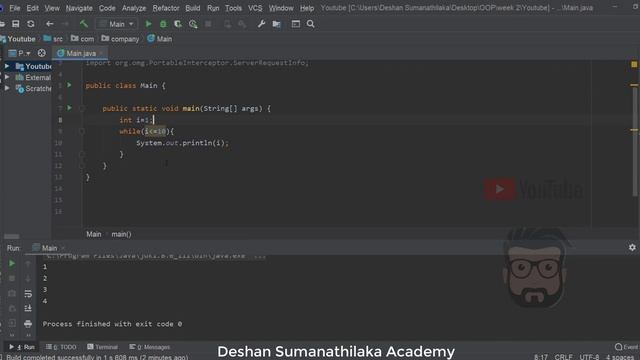This screenshot has width=640, height=360.
Task: Expand the Scratches tree node
Action: pyautogui.click(x=7, y=88)
